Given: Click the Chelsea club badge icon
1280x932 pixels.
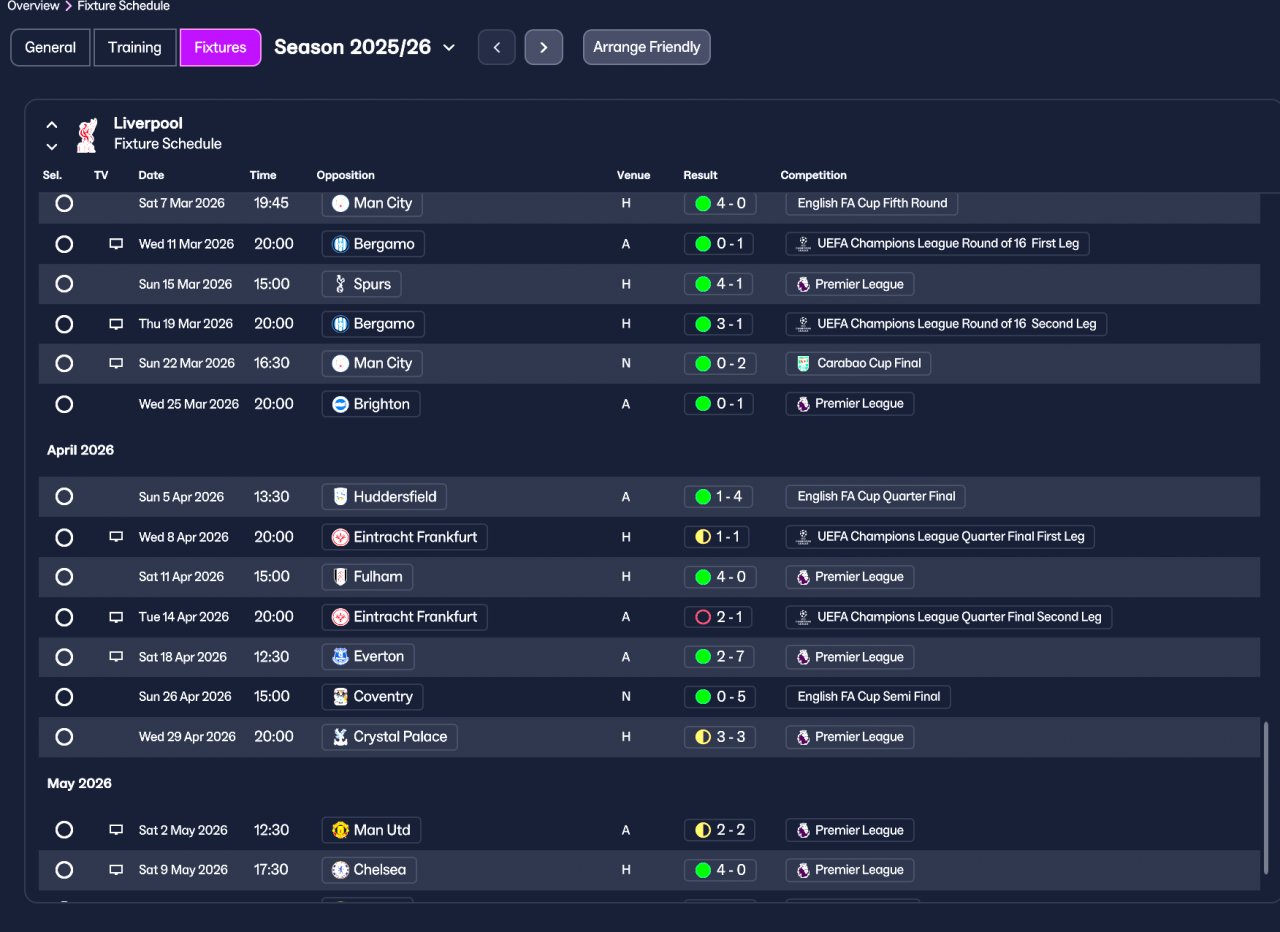Looking at the screenshot, I should [x=340, y=870].
